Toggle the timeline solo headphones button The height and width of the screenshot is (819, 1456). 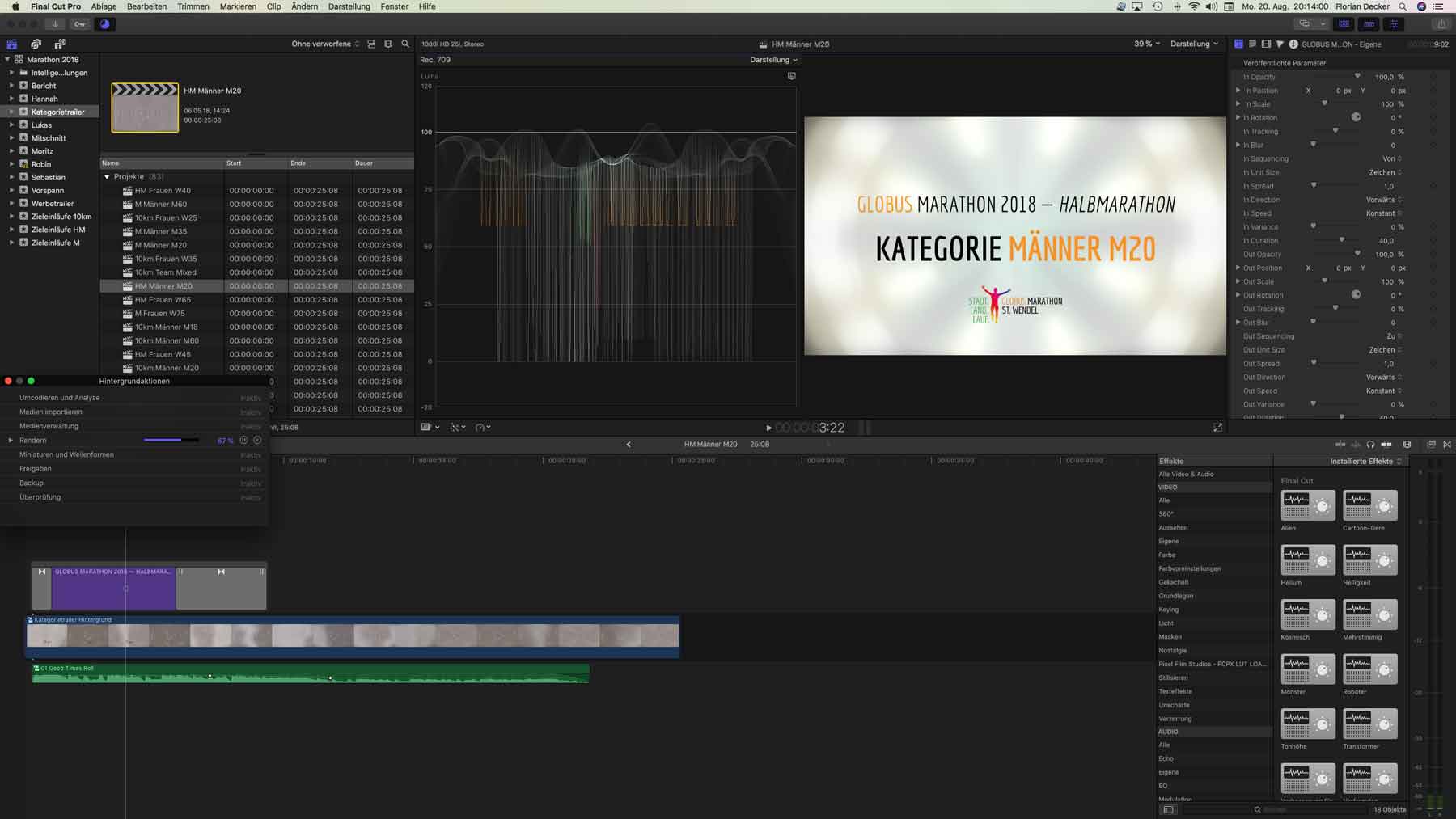point(1370,445)
